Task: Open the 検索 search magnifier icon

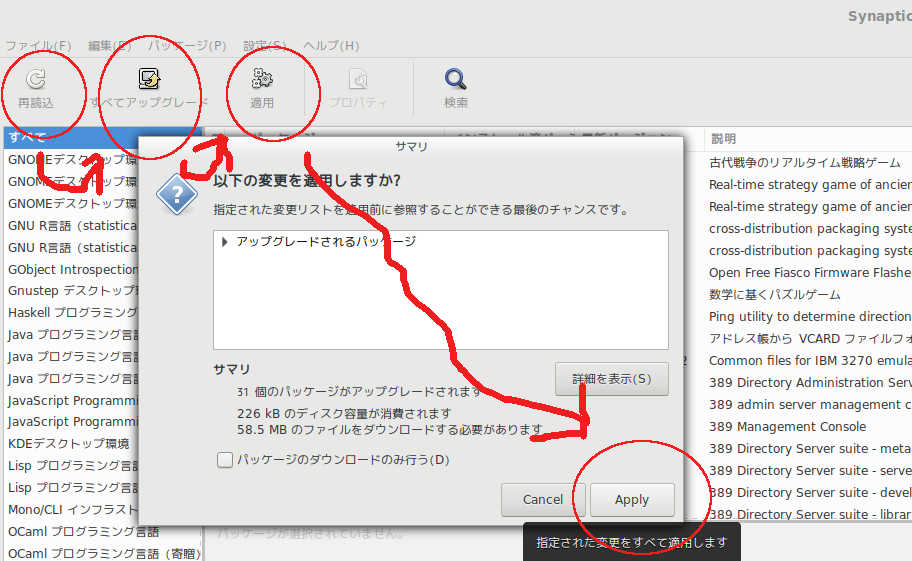Action: (x=455, y=78)
